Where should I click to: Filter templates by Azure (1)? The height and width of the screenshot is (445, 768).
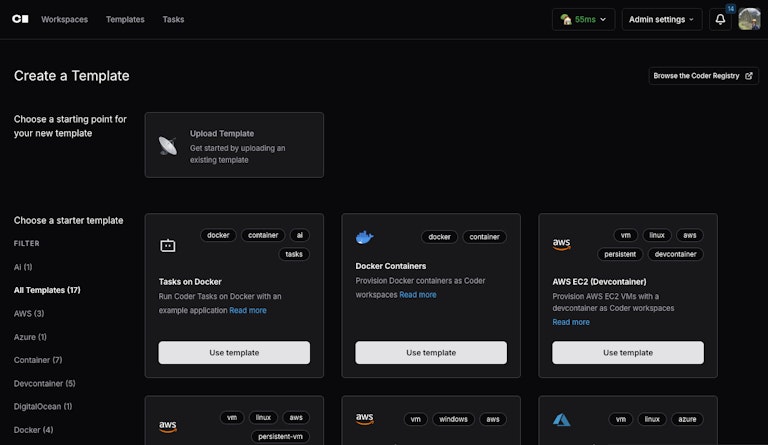[30, 337]
